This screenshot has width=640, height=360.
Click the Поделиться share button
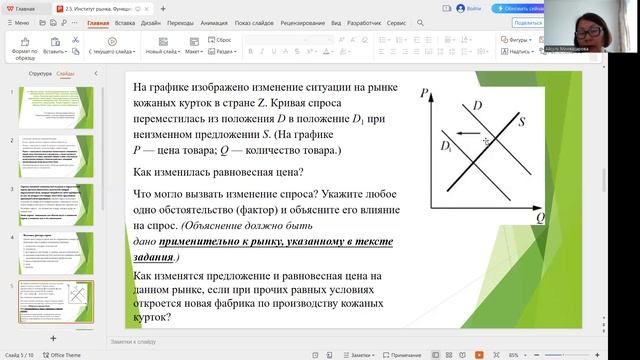pyautogui.click(x=528, y=23)
